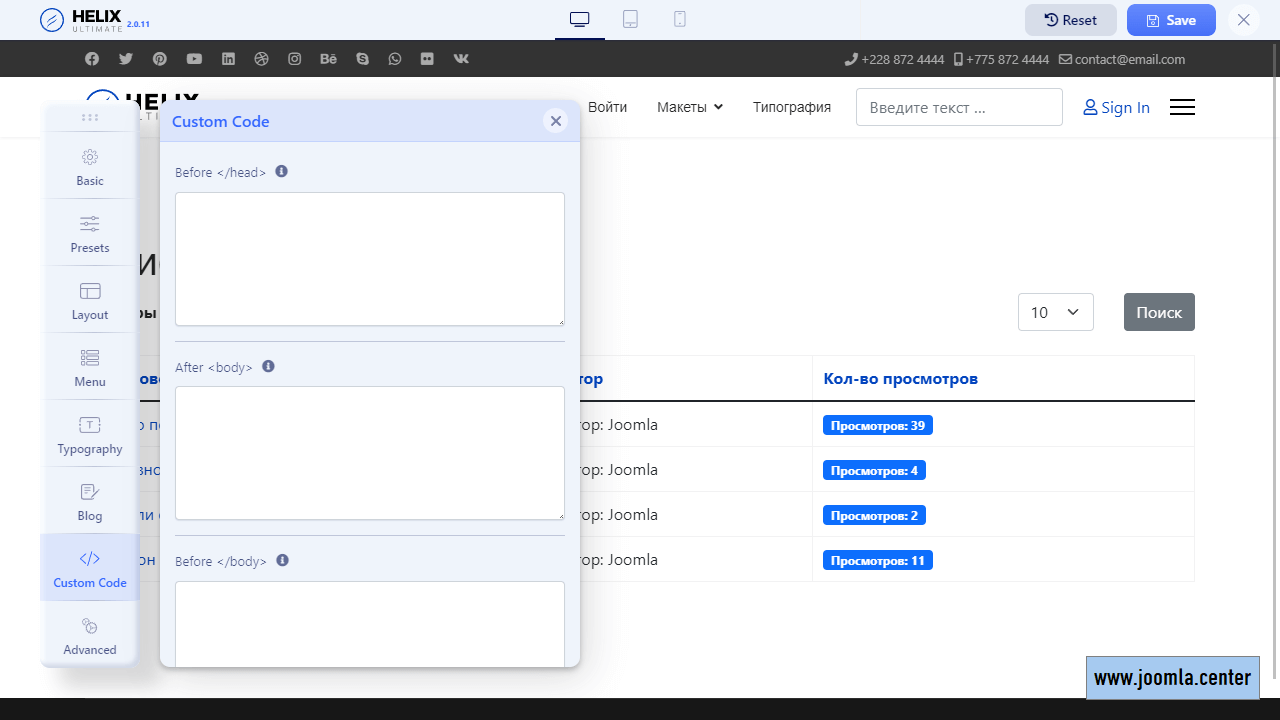Screen dimensions: 1280x720
Task: Click the Instagram icon in top bar
Action: (295, 59)
